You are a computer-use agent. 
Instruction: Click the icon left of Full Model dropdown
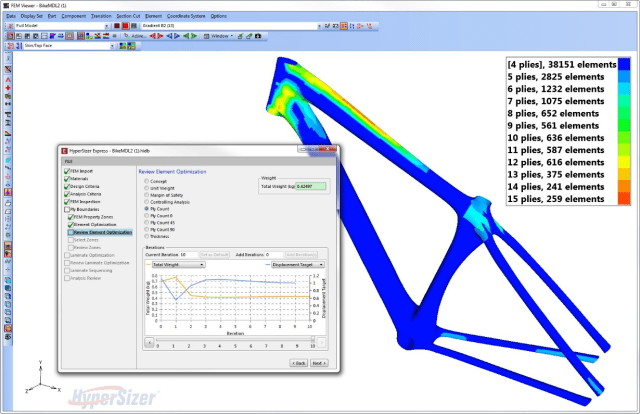pos(11,26)
